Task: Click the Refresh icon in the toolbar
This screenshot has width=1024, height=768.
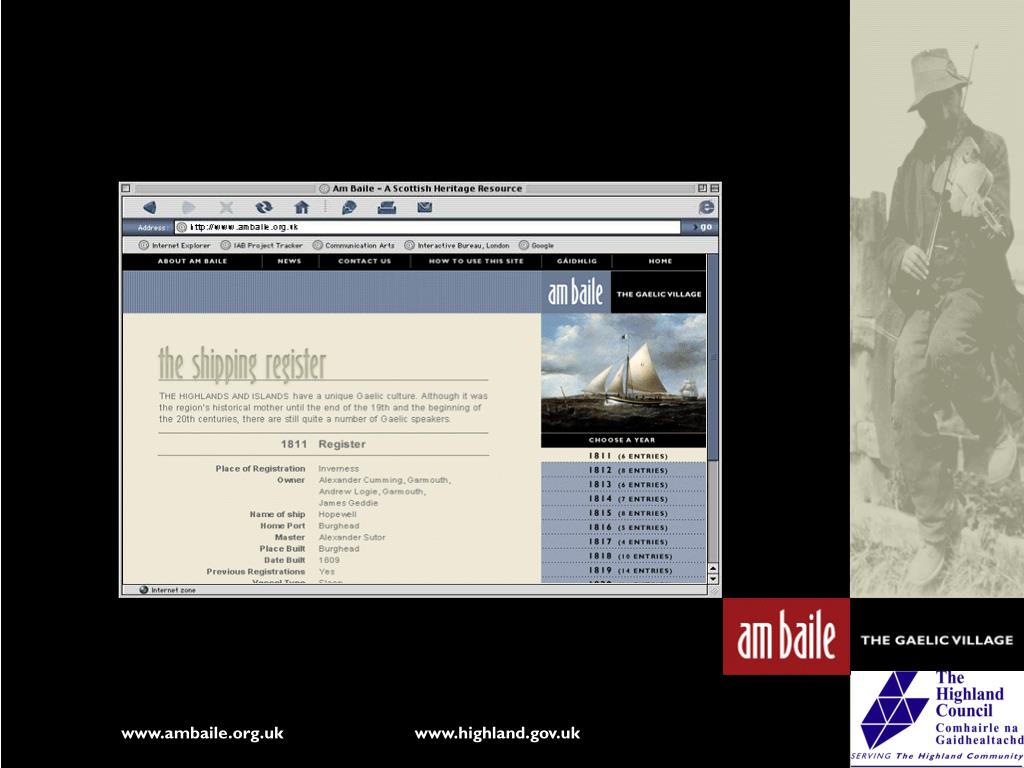Action: pyautogui.click(x=264, y=208)
